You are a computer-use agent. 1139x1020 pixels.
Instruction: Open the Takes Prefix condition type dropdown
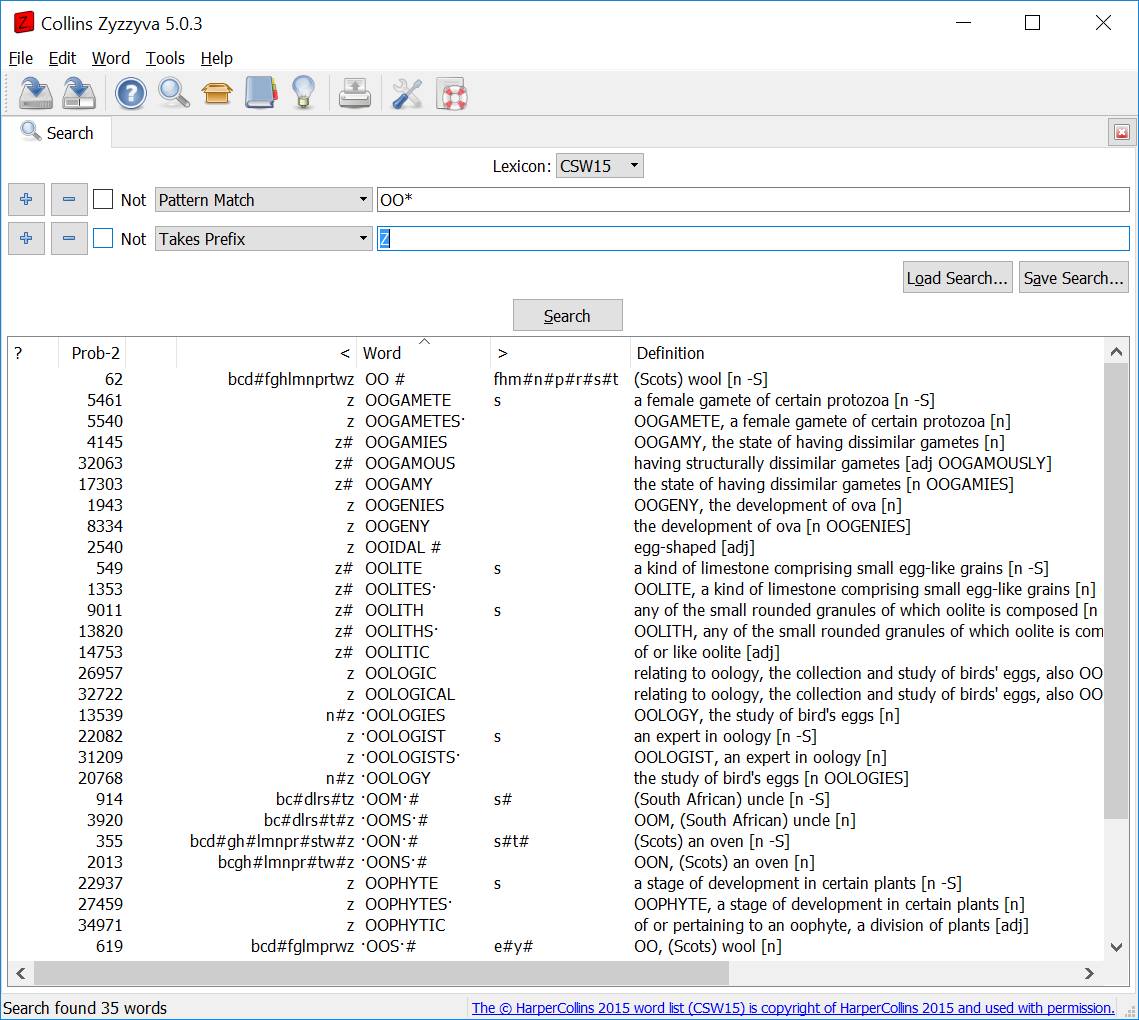click(x=264, y=238)
